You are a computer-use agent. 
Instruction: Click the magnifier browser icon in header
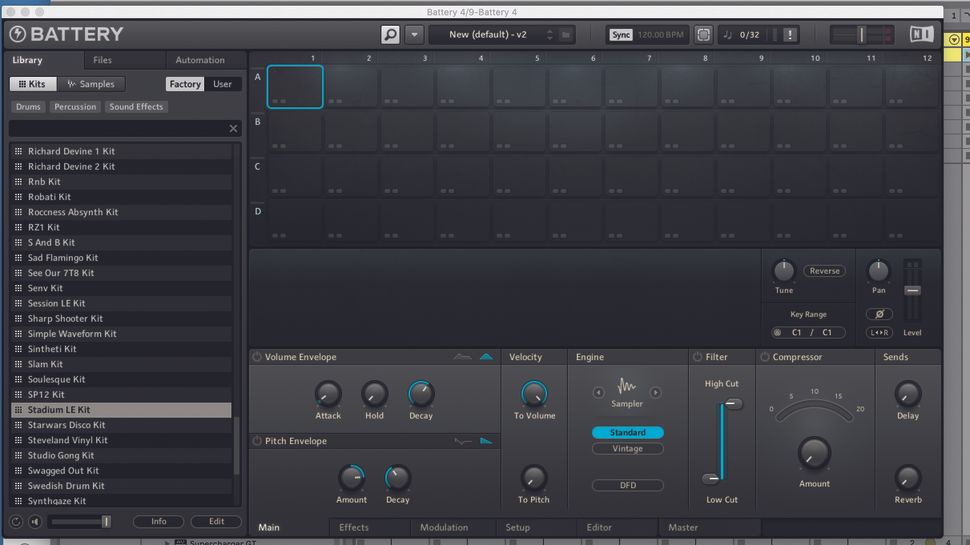point(390,35)
